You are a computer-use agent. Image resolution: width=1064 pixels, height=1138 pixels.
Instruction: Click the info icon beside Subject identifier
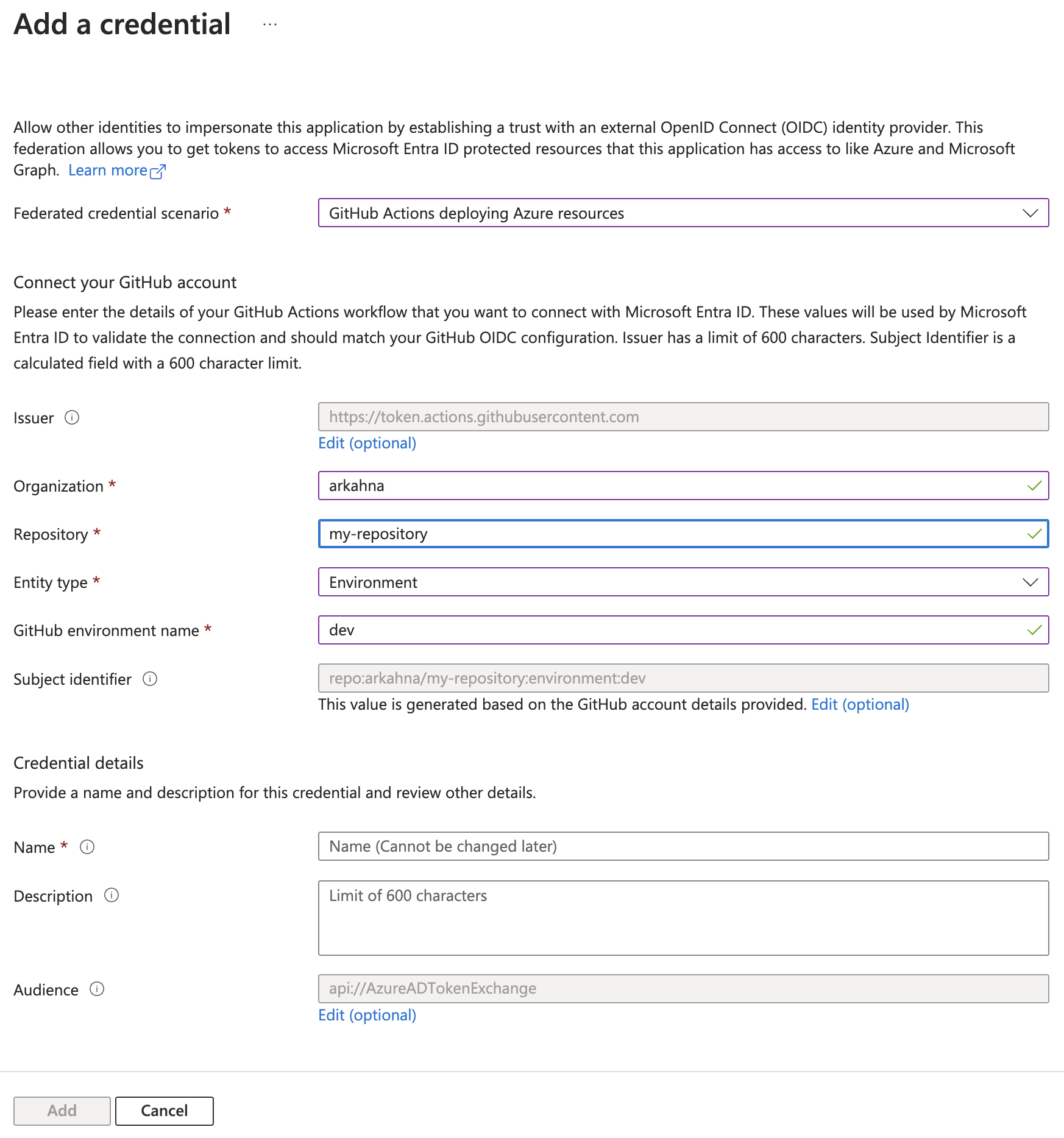[150, 679]
